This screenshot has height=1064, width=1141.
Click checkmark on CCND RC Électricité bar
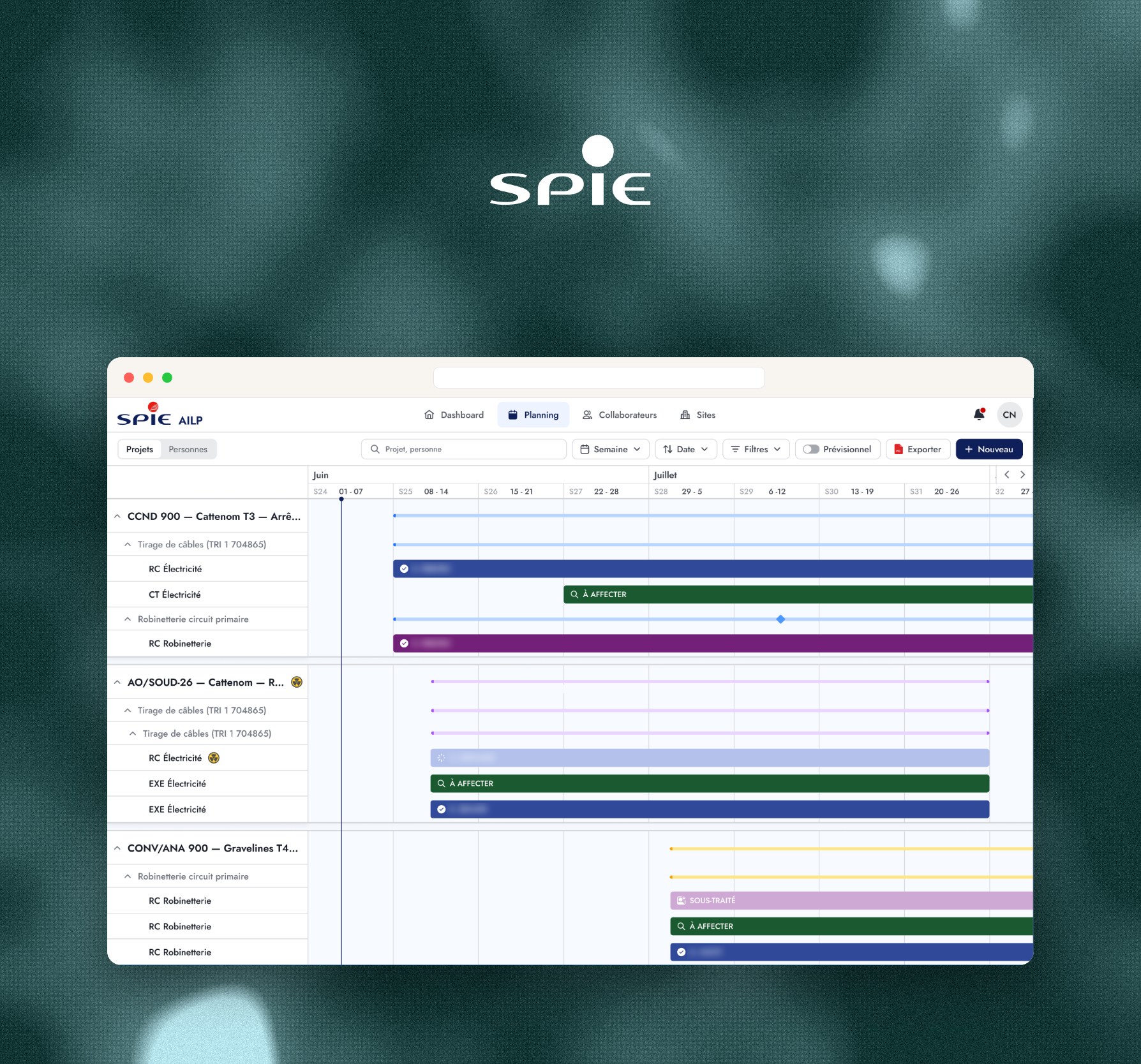pyautogui.click(x=404, y=569)
